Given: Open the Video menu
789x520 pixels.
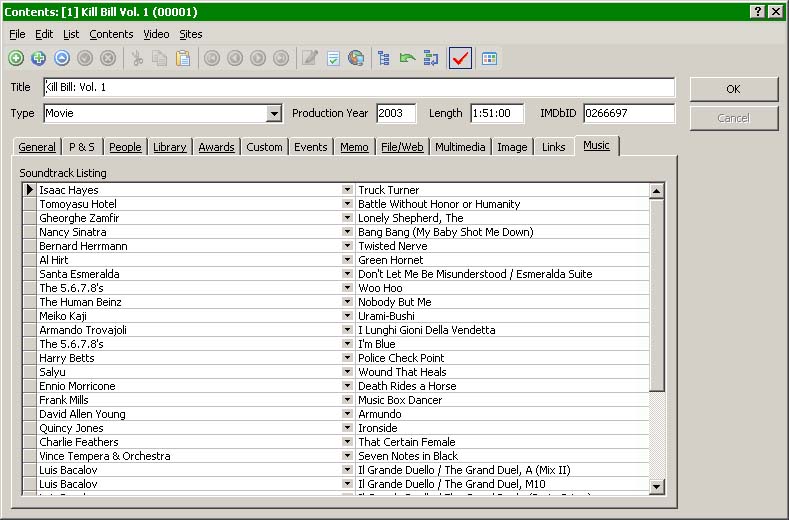Looking at the screenshot, I should point(156,34).
